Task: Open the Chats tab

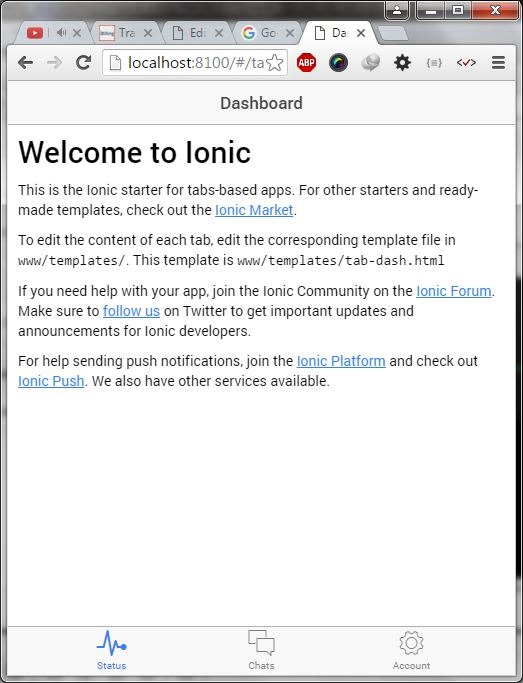Action: tap(261, 650)
